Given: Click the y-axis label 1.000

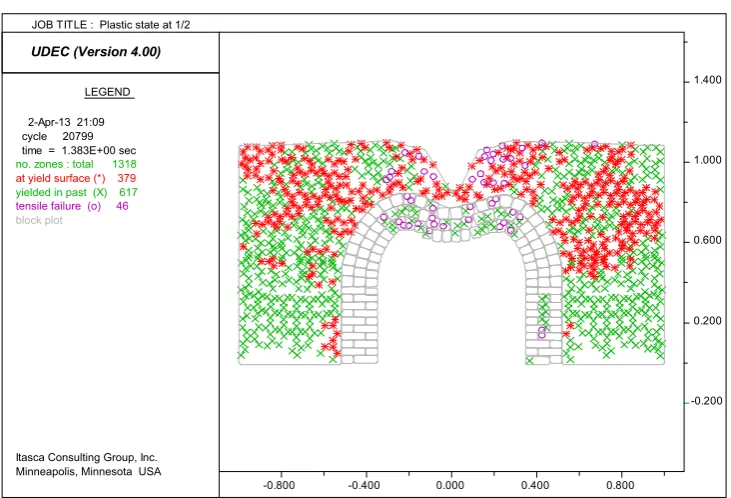Looking at the screenshot, I should click(x=708, y=160).
